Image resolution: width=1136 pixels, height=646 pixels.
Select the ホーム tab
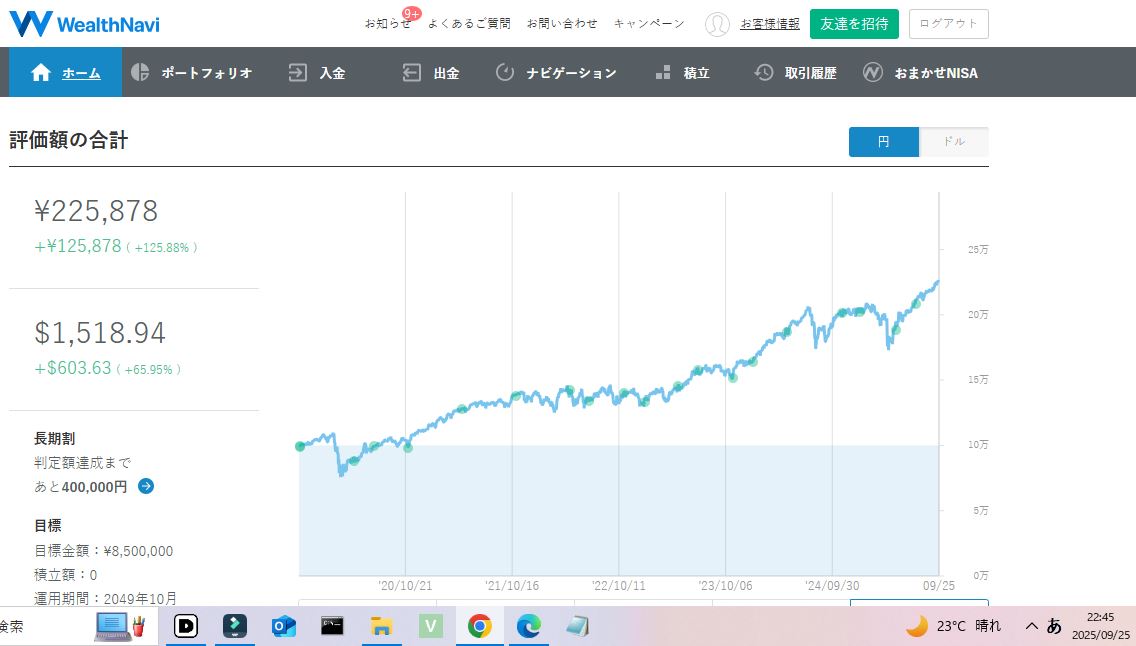[66, 72]
